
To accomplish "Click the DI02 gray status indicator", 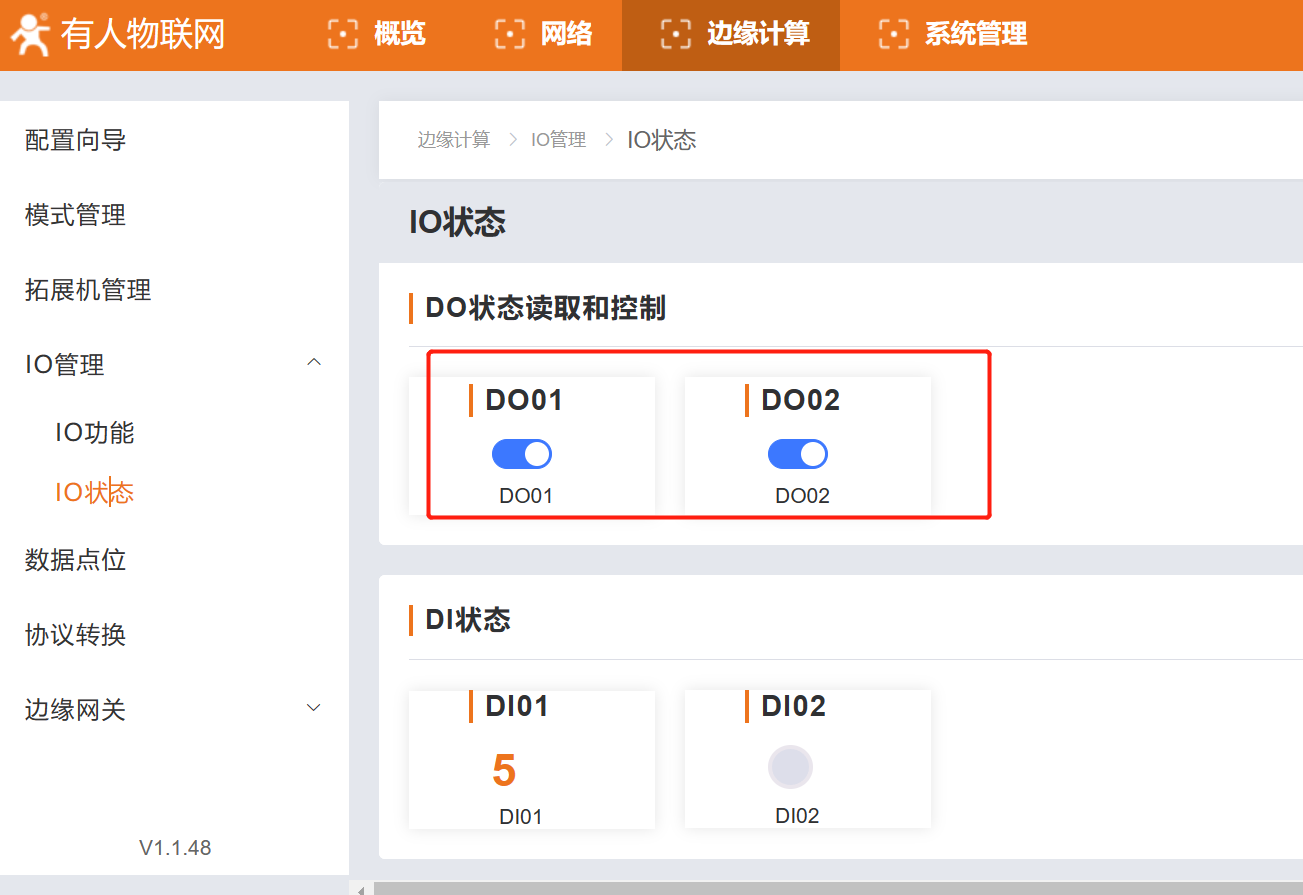I will click(x=790, y=767).
